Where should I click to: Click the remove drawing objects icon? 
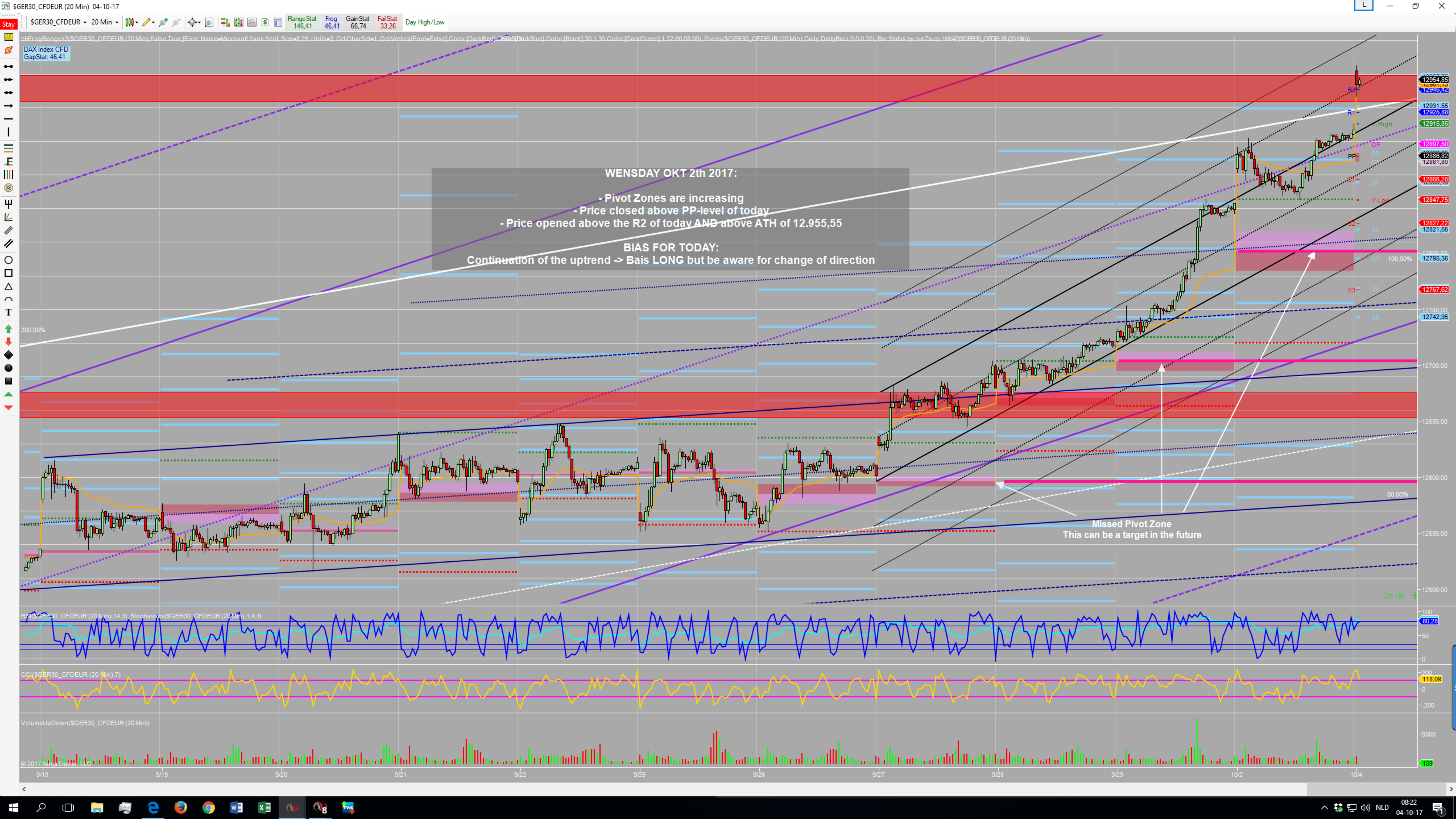[x=9, y=51]
